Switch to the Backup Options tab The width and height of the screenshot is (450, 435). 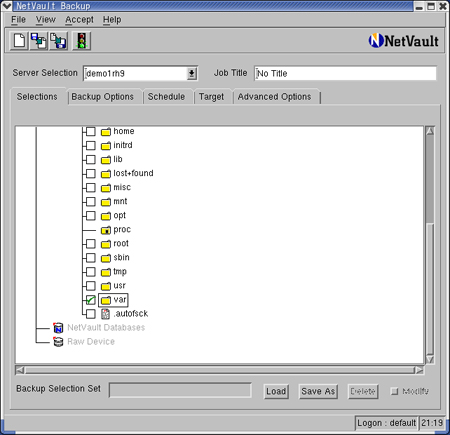102,97
